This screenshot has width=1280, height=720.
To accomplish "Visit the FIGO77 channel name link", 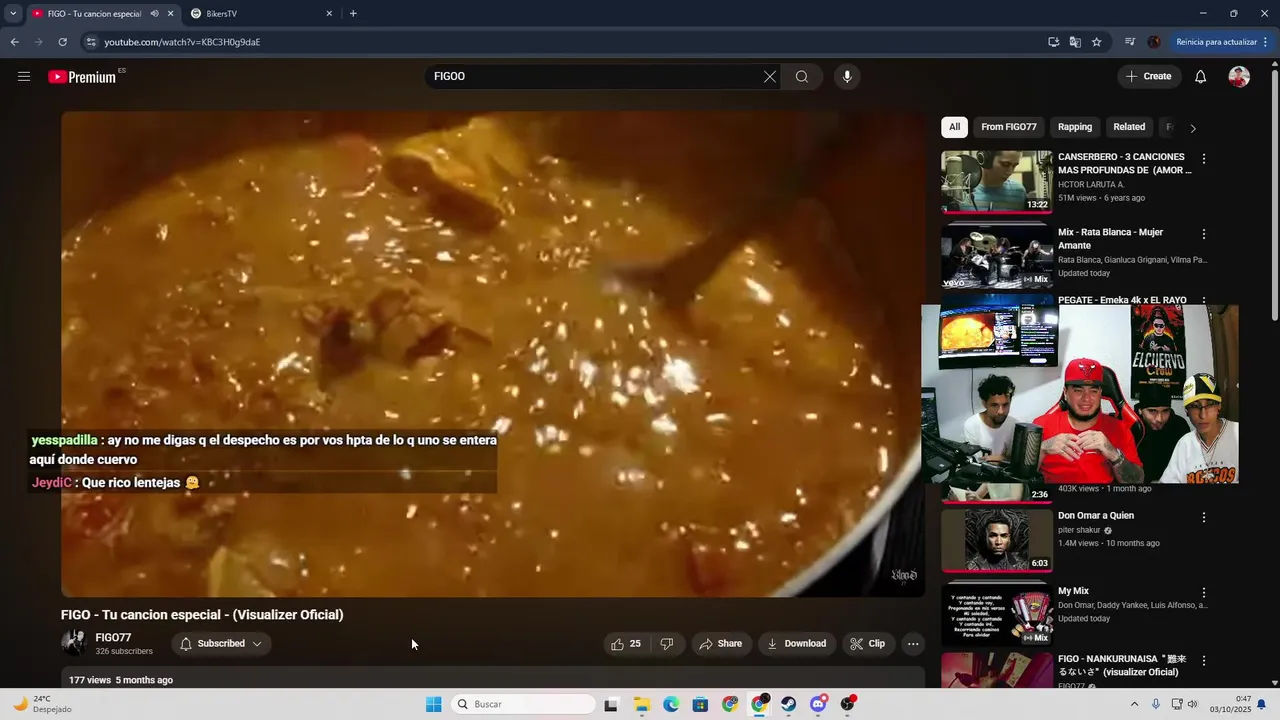I will click(113, 638).
